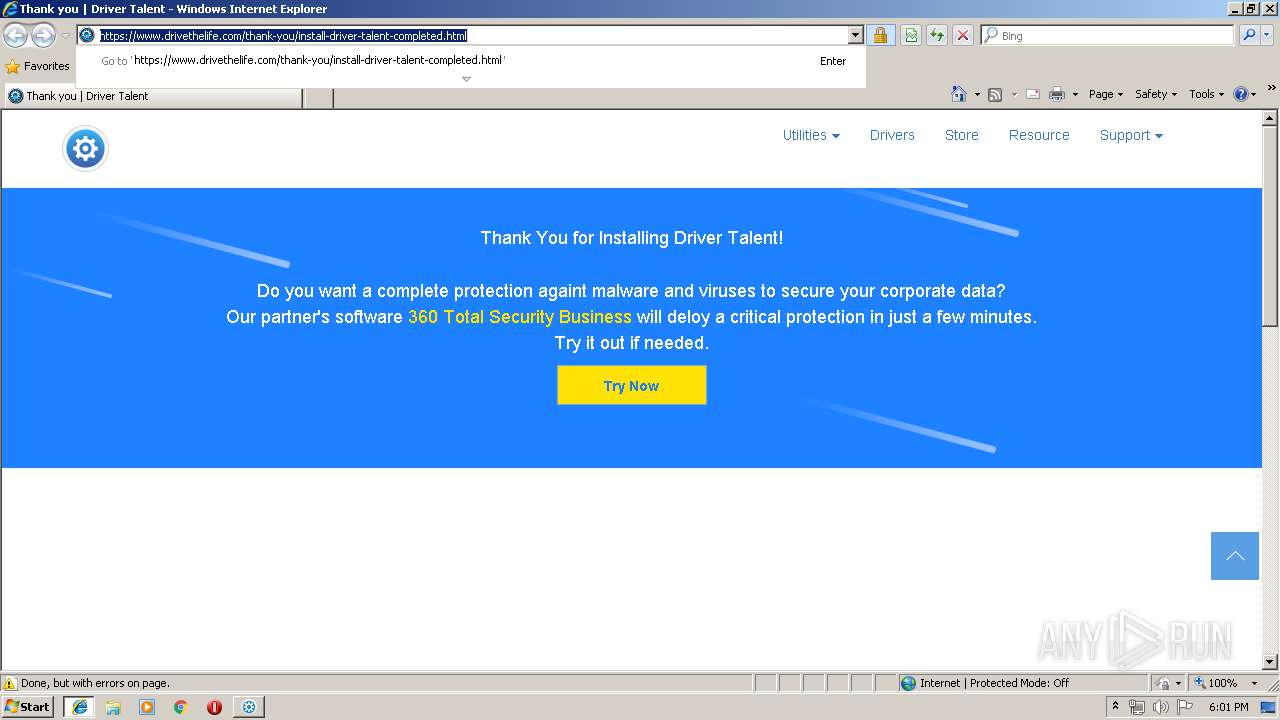Click the warning icon in status bar
Image resolution: width=1280 pixels, height=720 pixels.
10,684
